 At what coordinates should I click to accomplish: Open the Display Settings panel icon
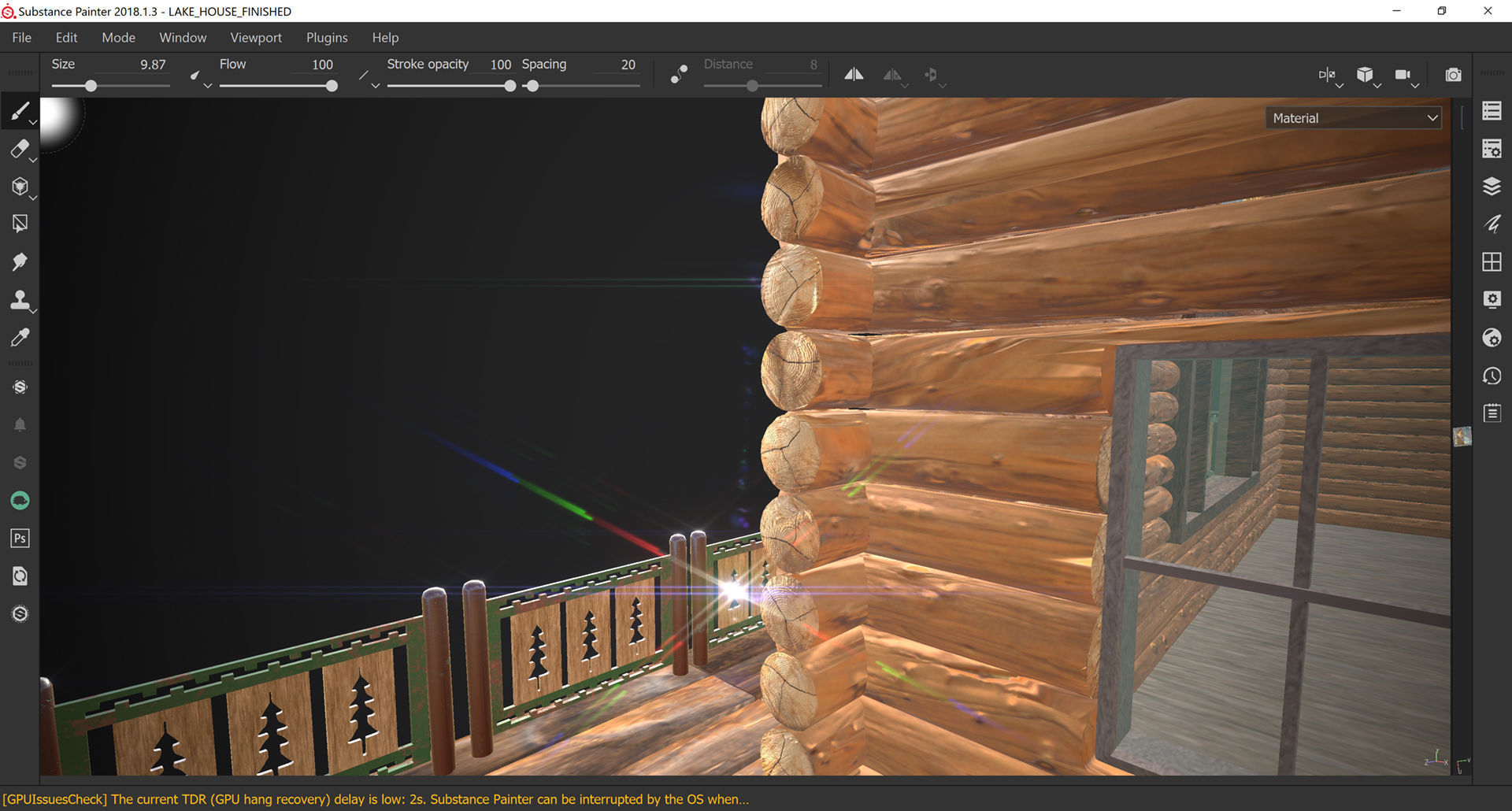(x=1492, y=299)
